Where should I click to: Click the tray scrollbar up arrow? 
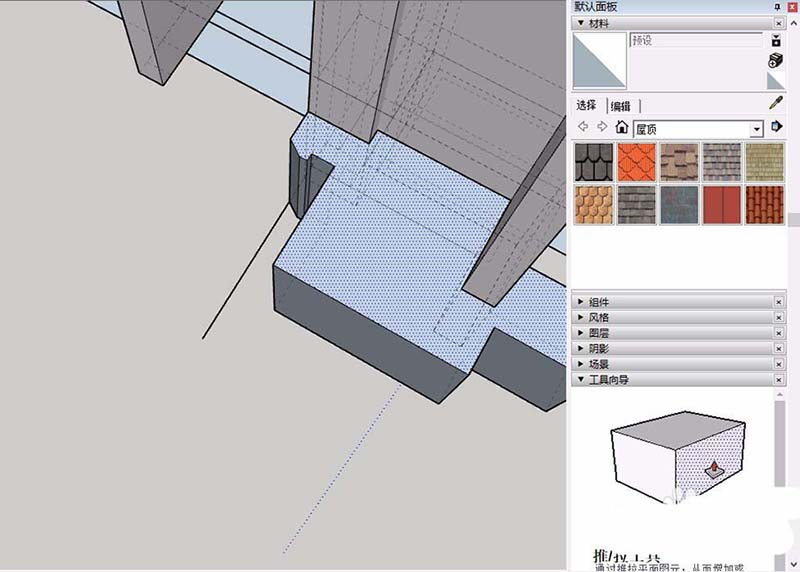pos(794,23)
